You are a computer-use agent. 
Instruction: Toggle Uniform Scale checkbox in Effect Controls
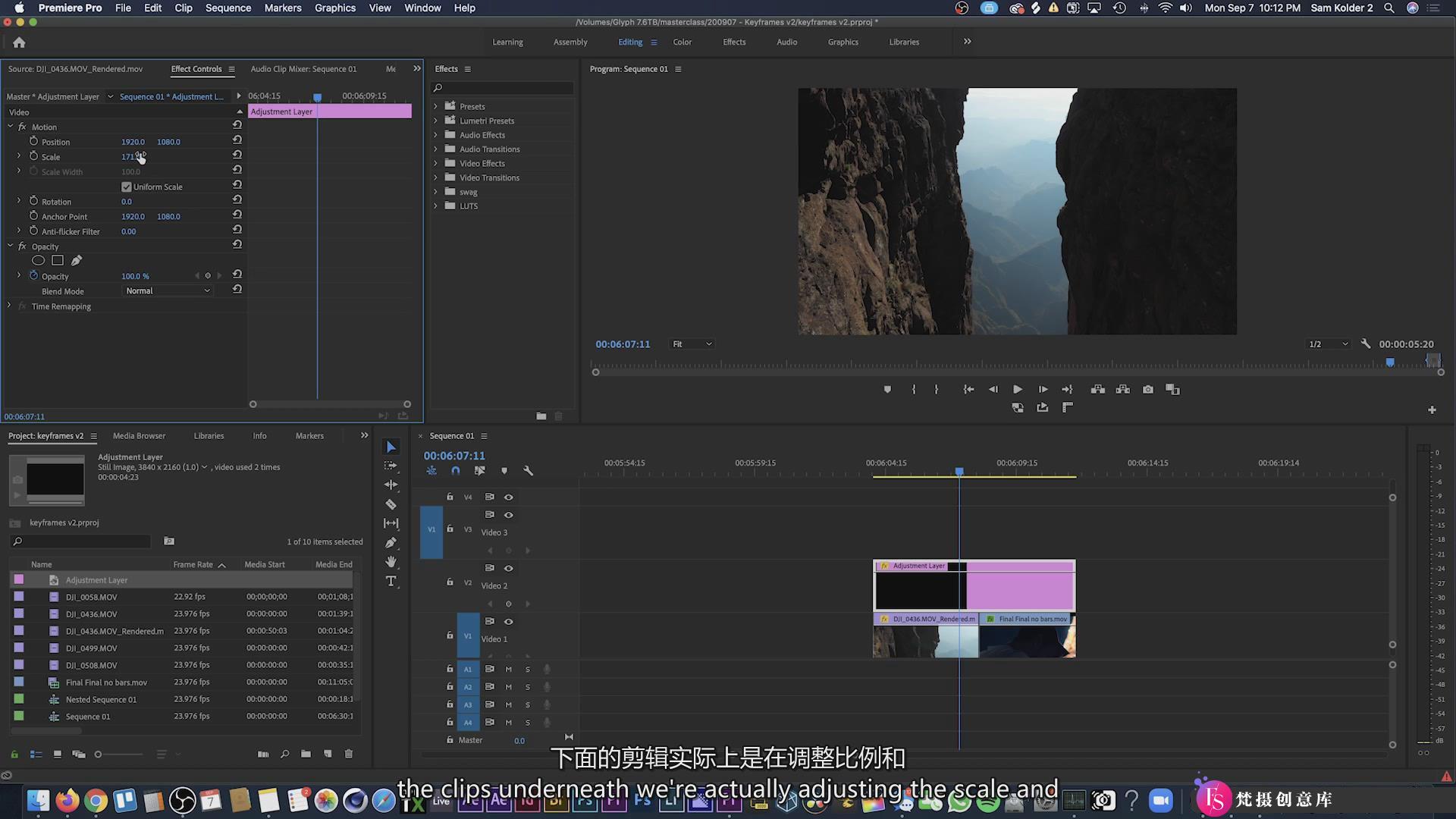[x=127, y=186]
